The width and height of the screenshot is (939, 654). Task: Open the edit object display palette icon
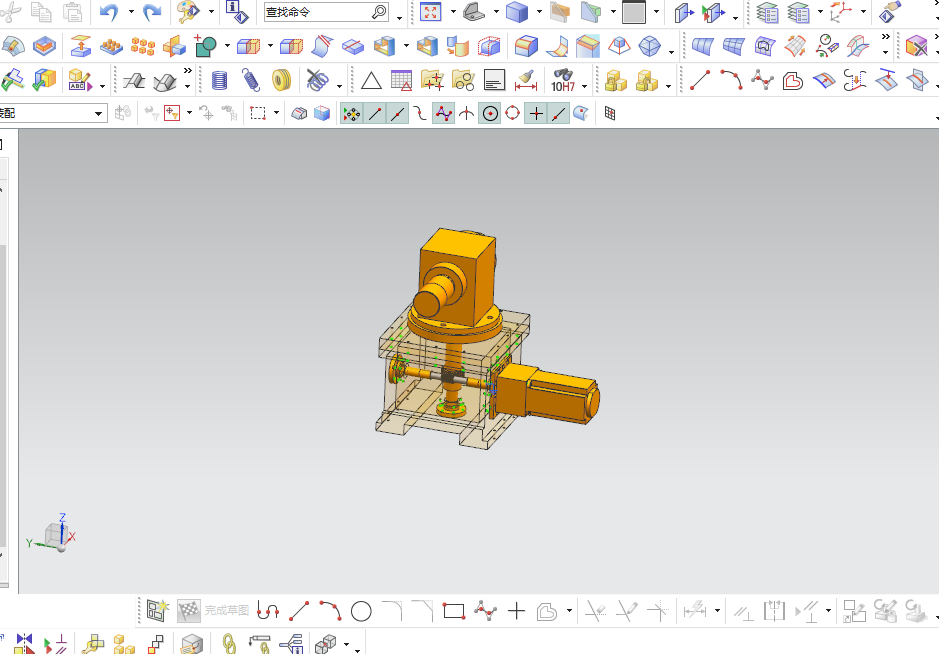click(188, 11)
